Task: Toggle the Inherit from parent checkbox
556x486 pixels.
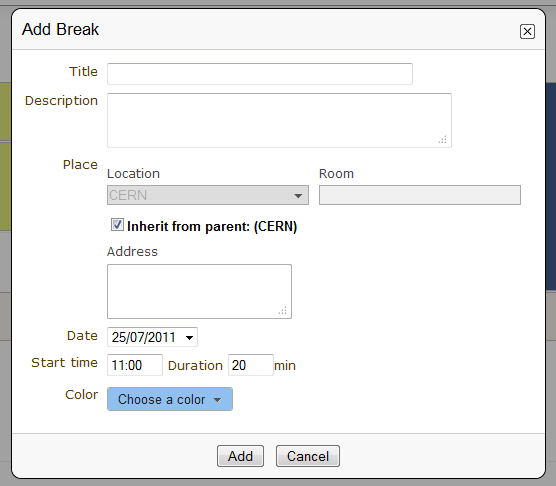Action: 117,225
